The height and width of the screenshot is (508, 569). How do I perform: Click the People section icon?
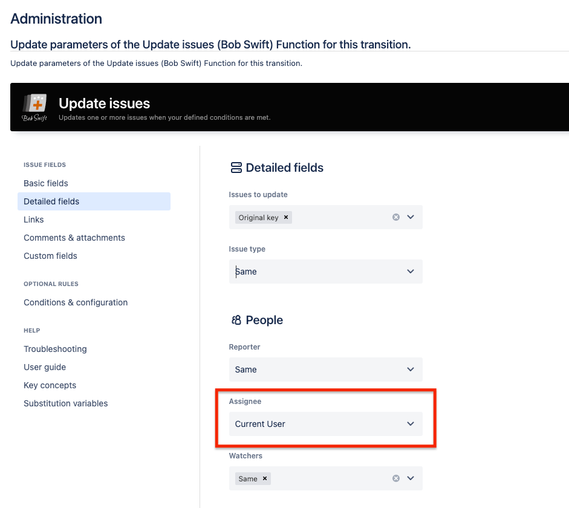pos(236,320)
